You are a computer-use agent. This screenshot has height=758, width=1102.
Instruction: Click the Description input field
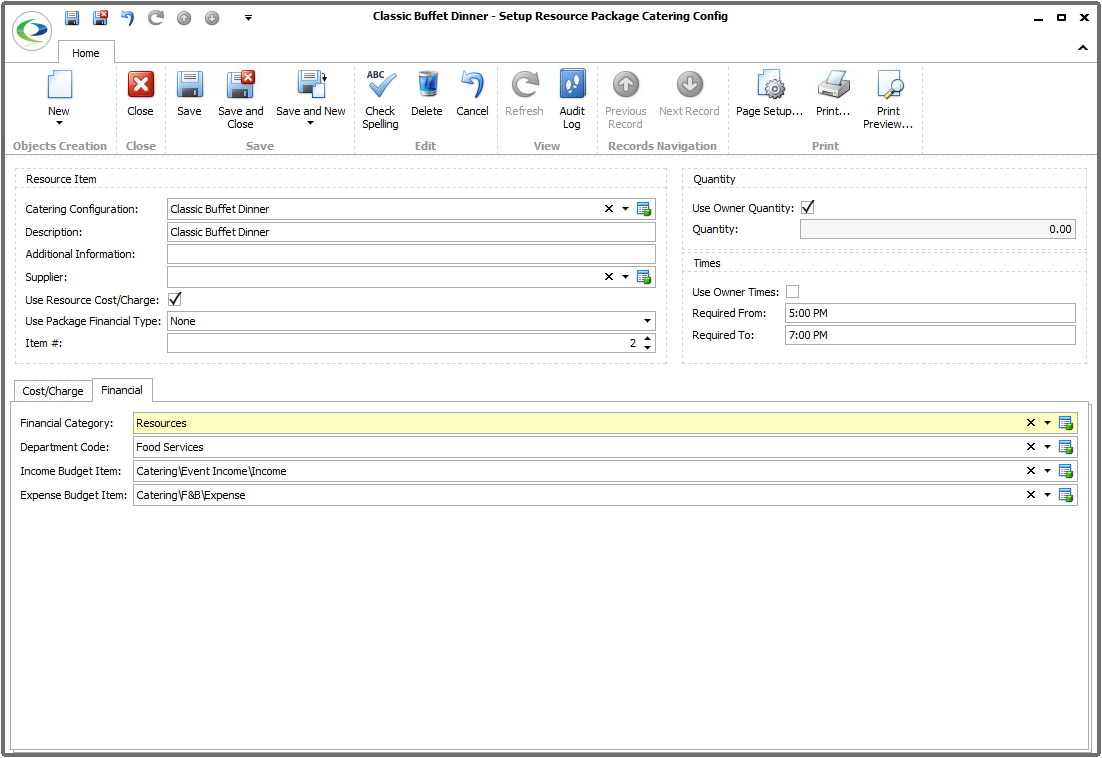point(411,232)
